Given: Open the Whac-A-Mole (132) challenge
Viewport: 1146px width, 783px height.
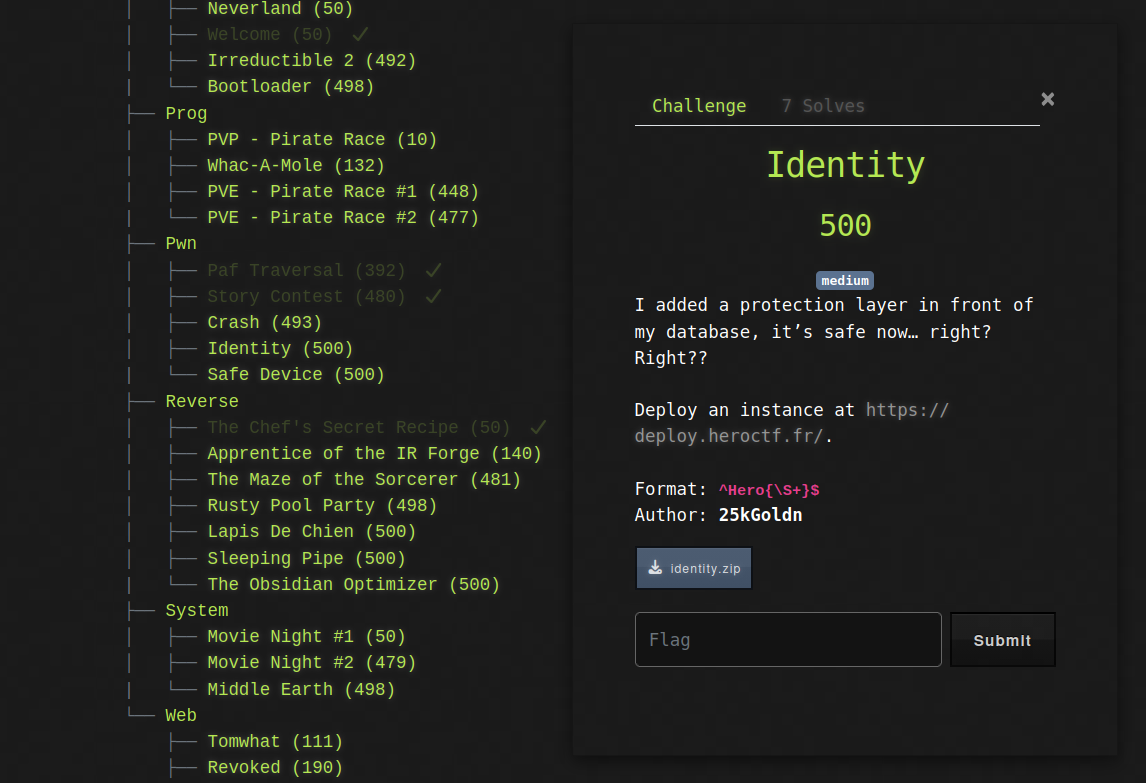Looking at the screenshot, I should [295, 166].
